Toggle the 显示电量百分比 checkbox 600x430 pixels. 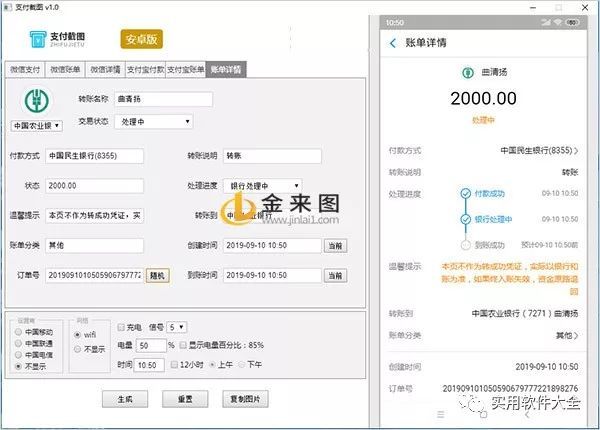[183, 345]
